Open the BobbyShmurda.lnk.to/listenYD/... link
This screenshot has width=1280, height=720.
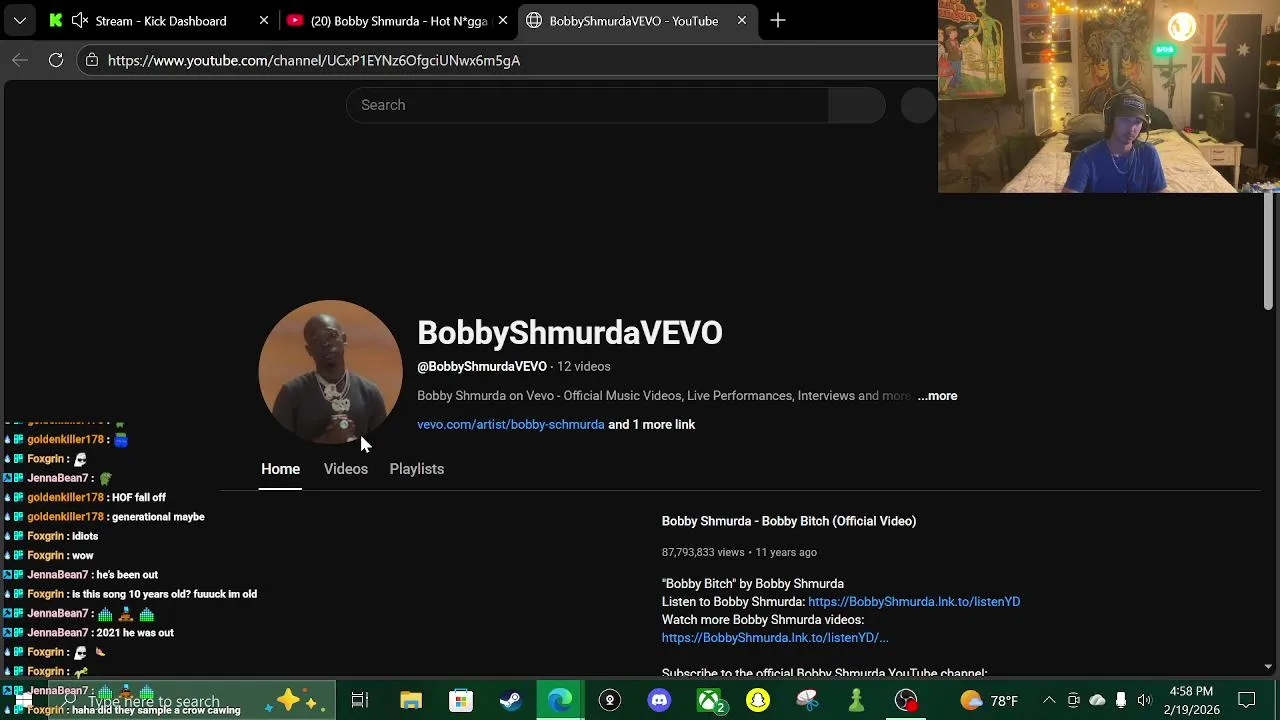[x=775, y=638]
